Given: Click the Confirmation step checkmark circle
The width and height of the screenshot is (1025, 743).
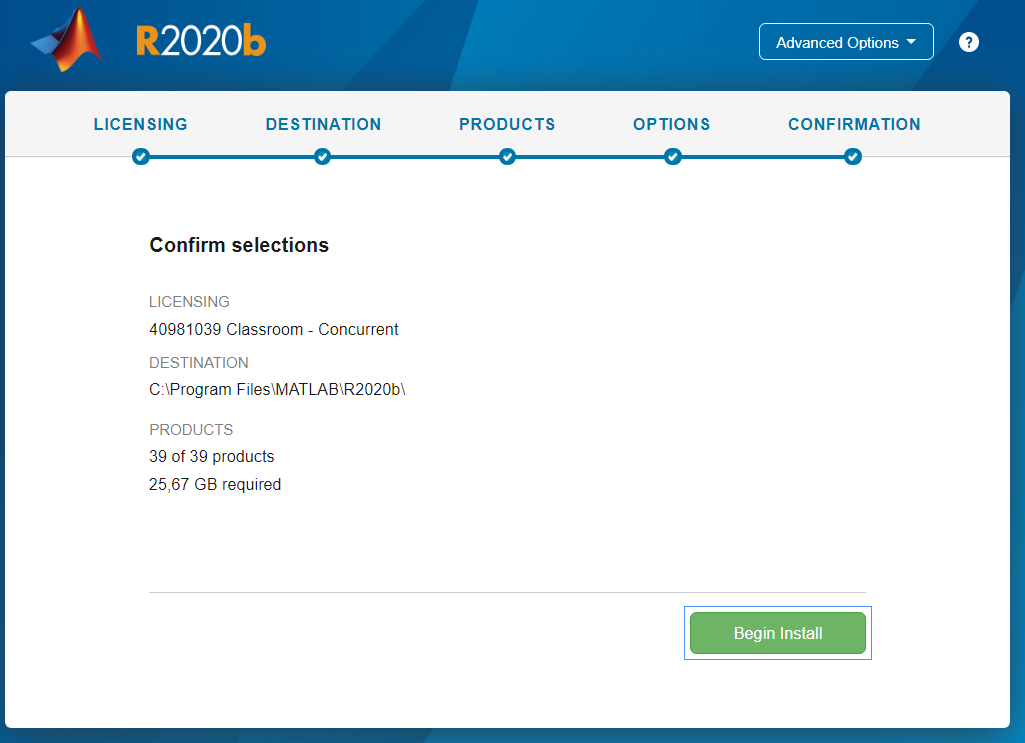Looking at the screenshot, I should click(852, 157).
